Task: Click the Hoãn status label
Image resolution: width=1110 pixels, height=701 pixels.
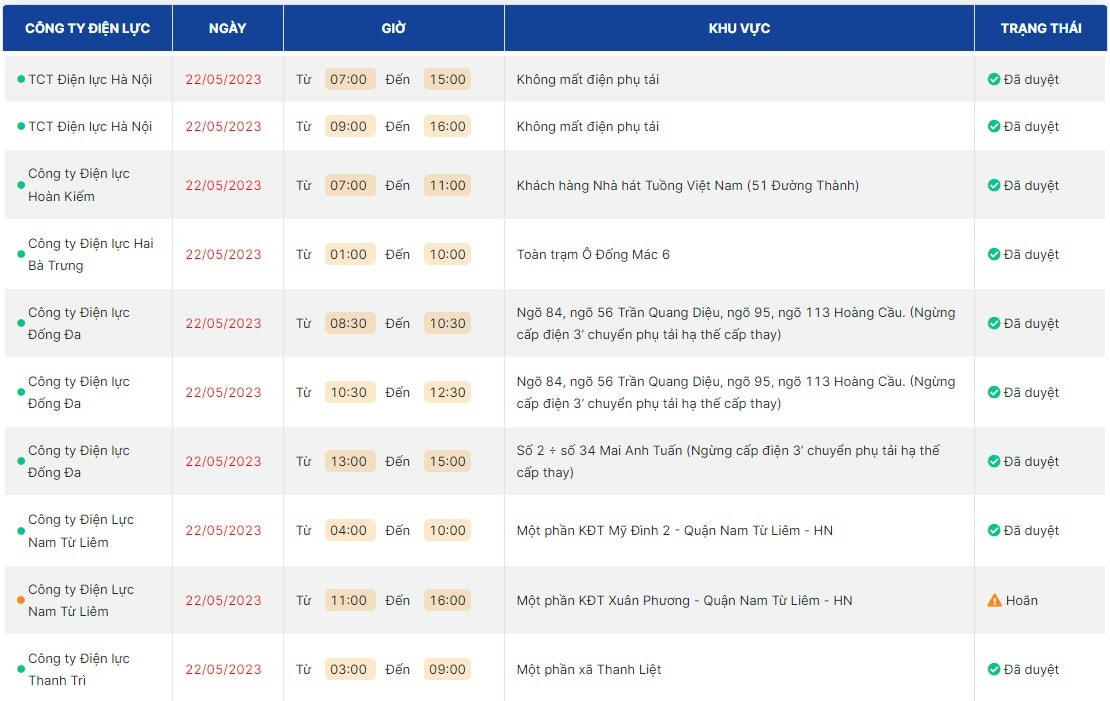Action: [x=1021, y=601]
